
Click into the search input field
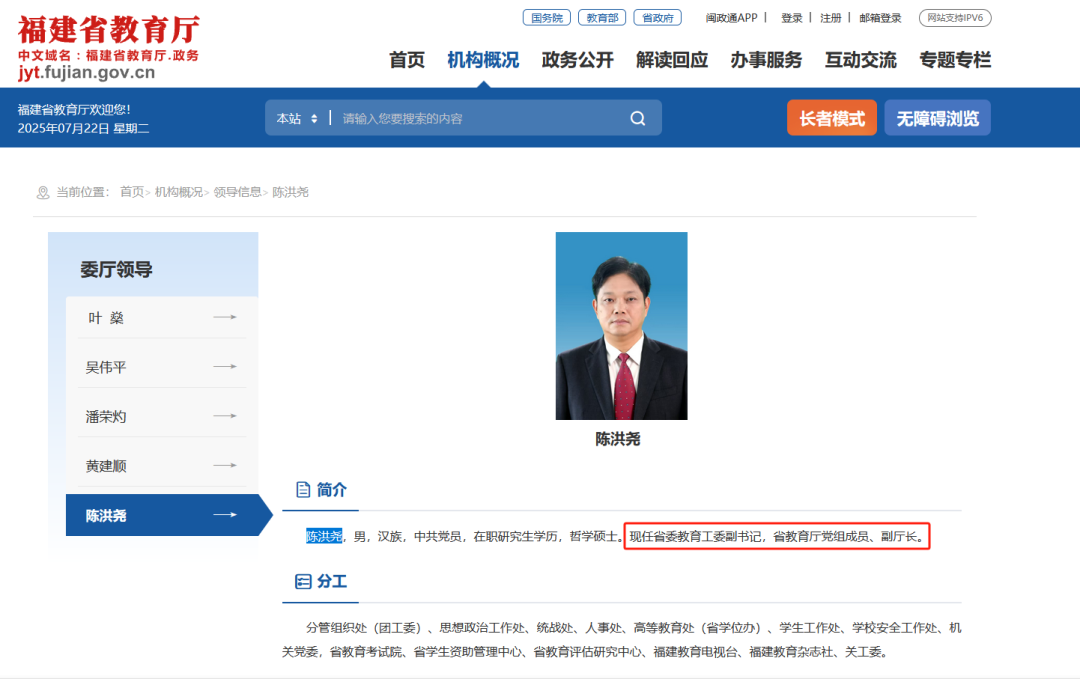pos(480,118)
